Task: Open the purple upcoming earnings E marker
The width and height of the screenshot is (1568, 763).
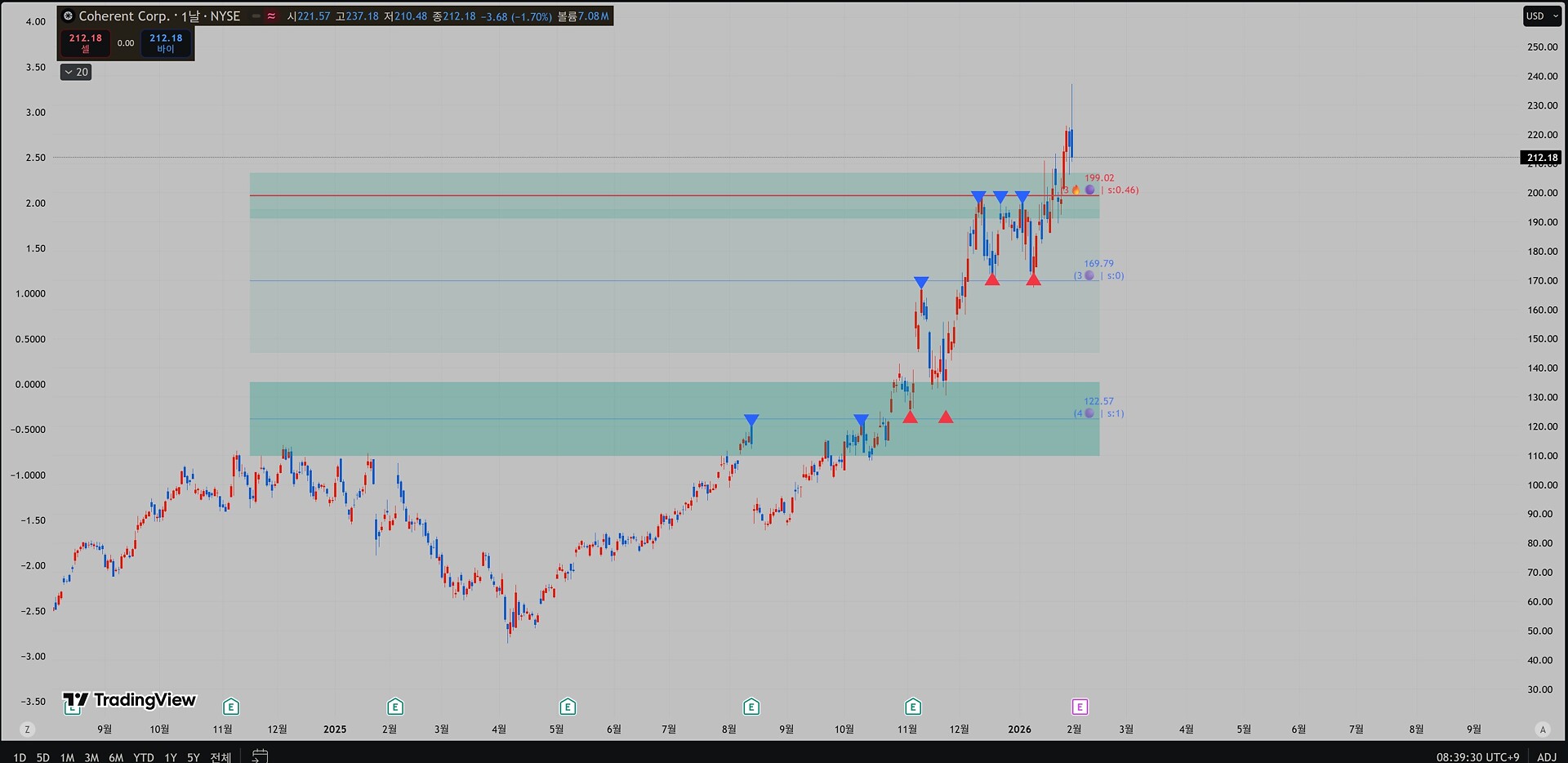Action: [1080, 707]
